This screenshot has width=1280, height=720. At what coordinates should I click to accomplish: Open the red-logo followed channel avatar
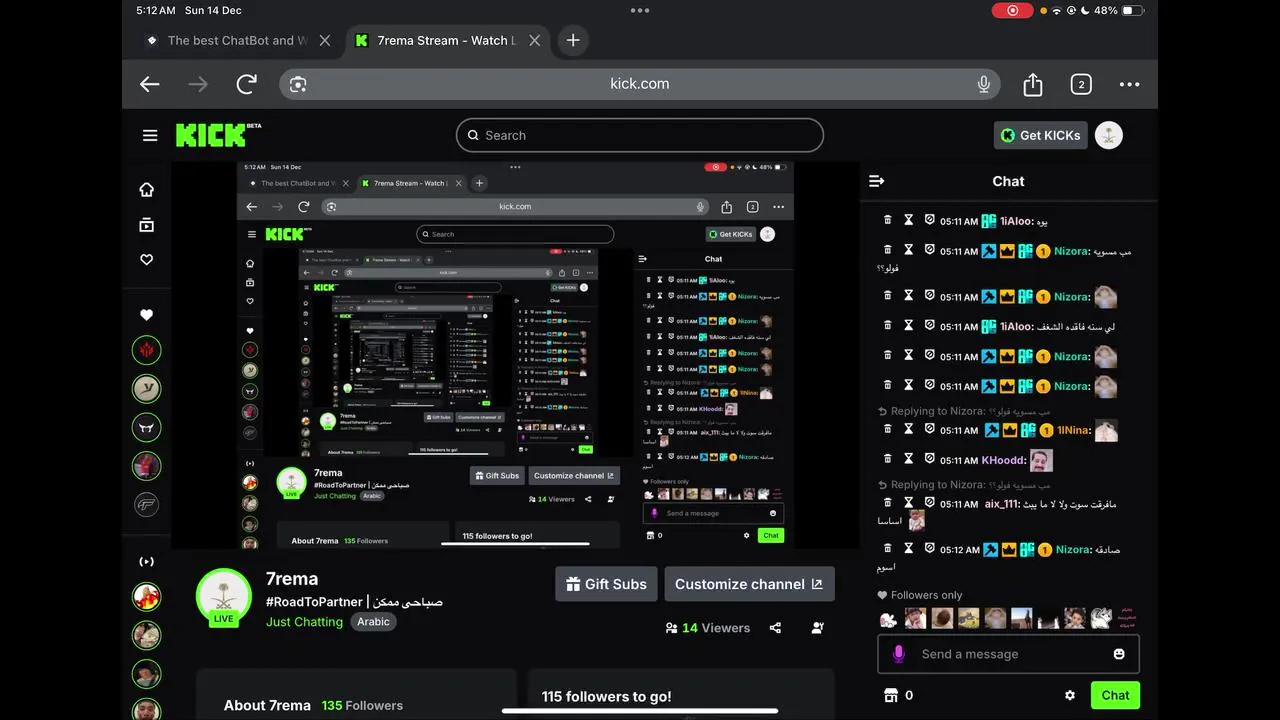pyautogui.click(x=147, y=350)
